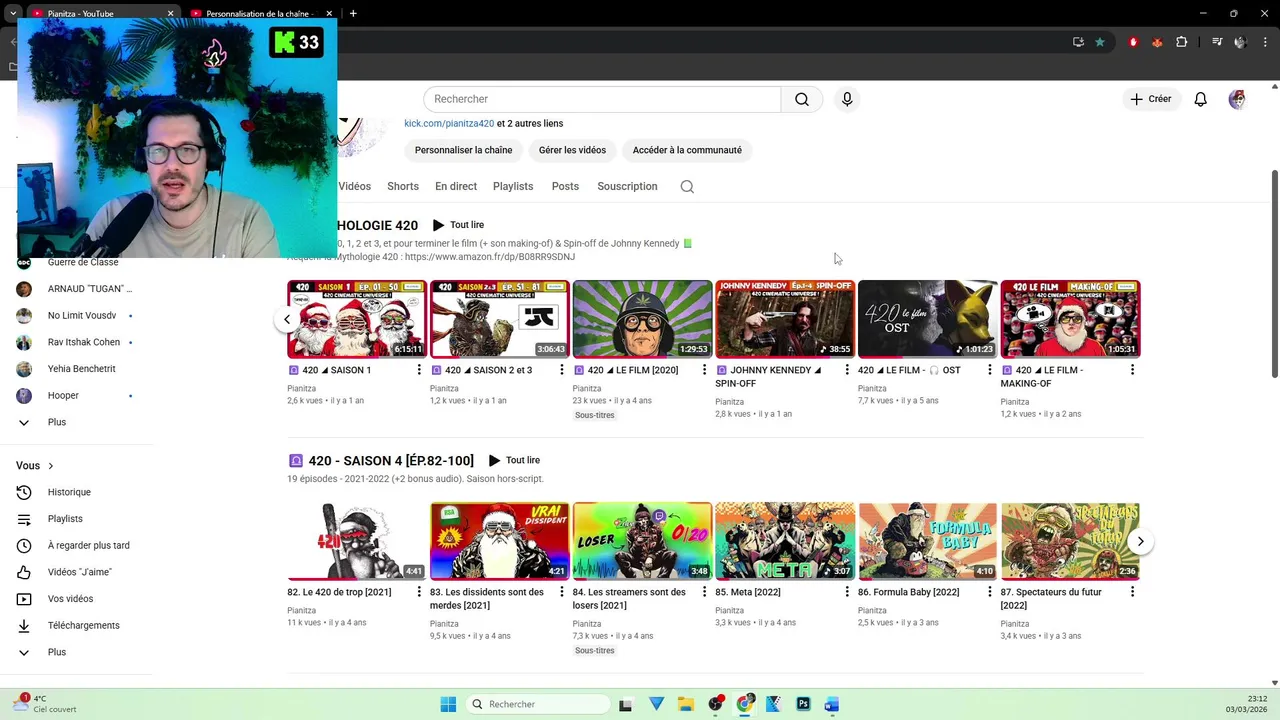Open Photoshop from the taskbar

point(803,704)
